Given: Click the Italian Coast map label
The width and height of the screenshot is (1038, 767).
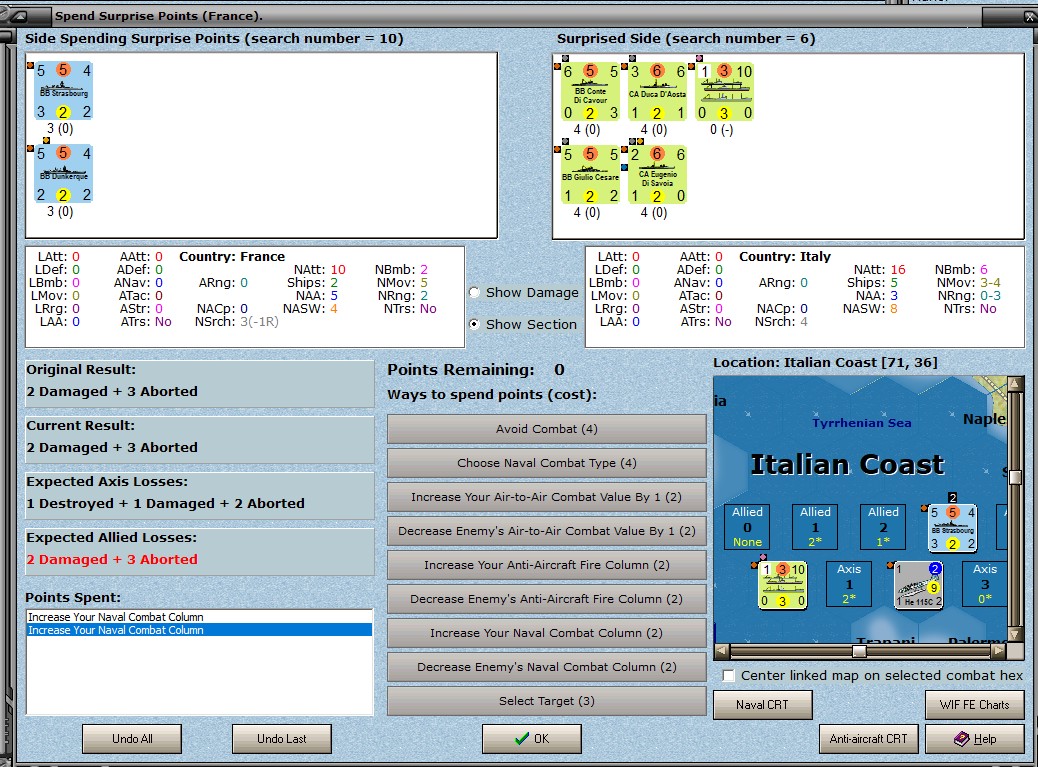Looking at the screenshot, I should pyautogui.click(x=847, y=465).
